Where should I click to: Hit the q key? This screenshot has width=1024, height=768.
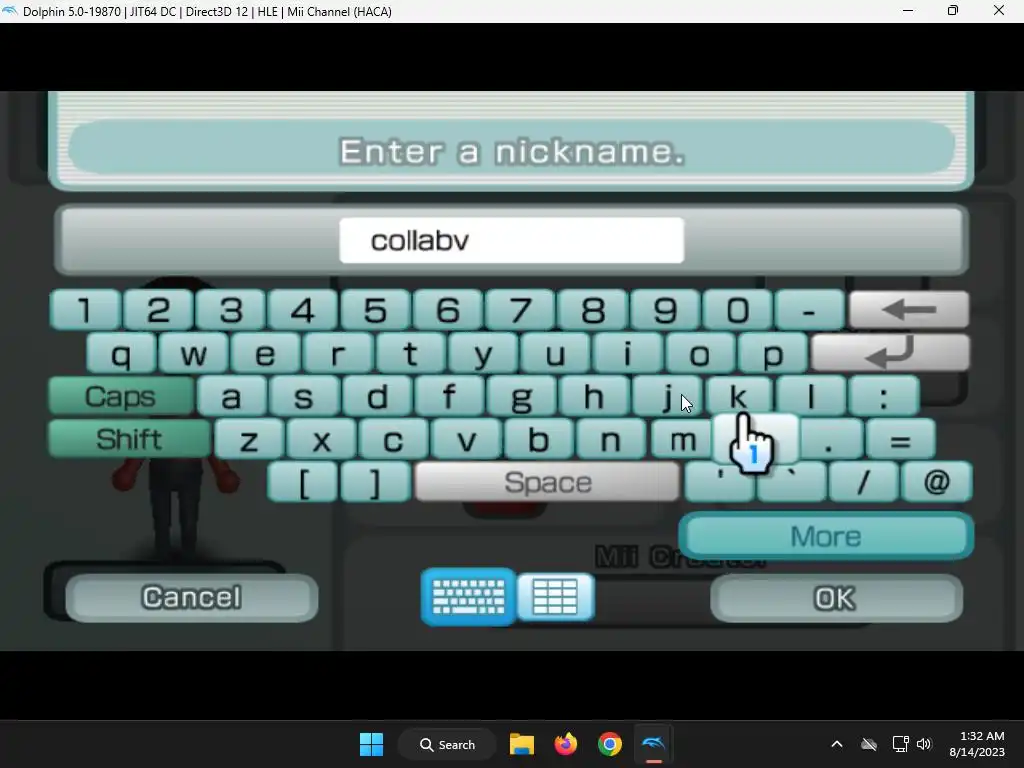pyautogui.click(x=121, y=353)
